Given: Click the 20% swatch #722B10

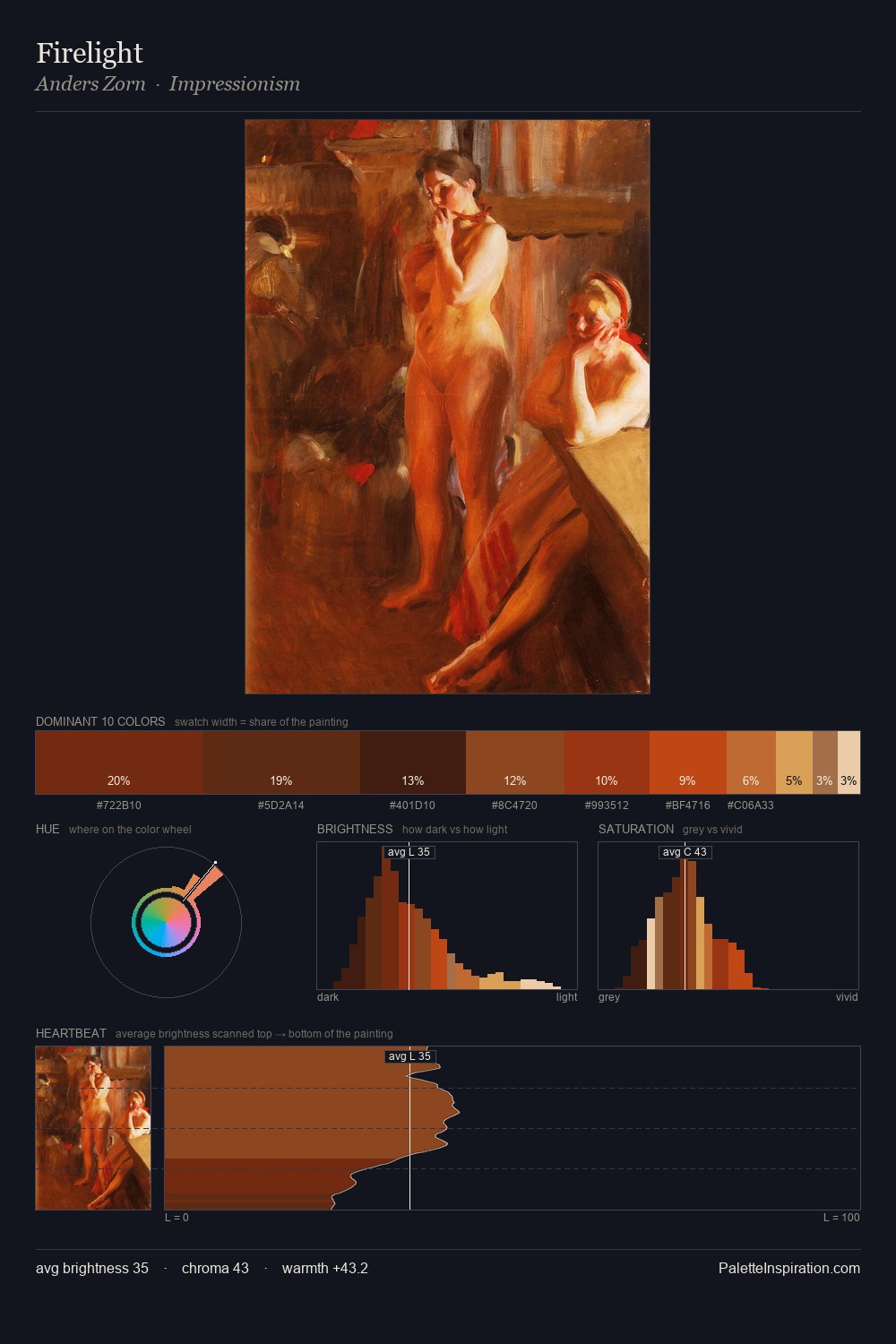Looking at the screenshot, I should click(x=119, y=762).
